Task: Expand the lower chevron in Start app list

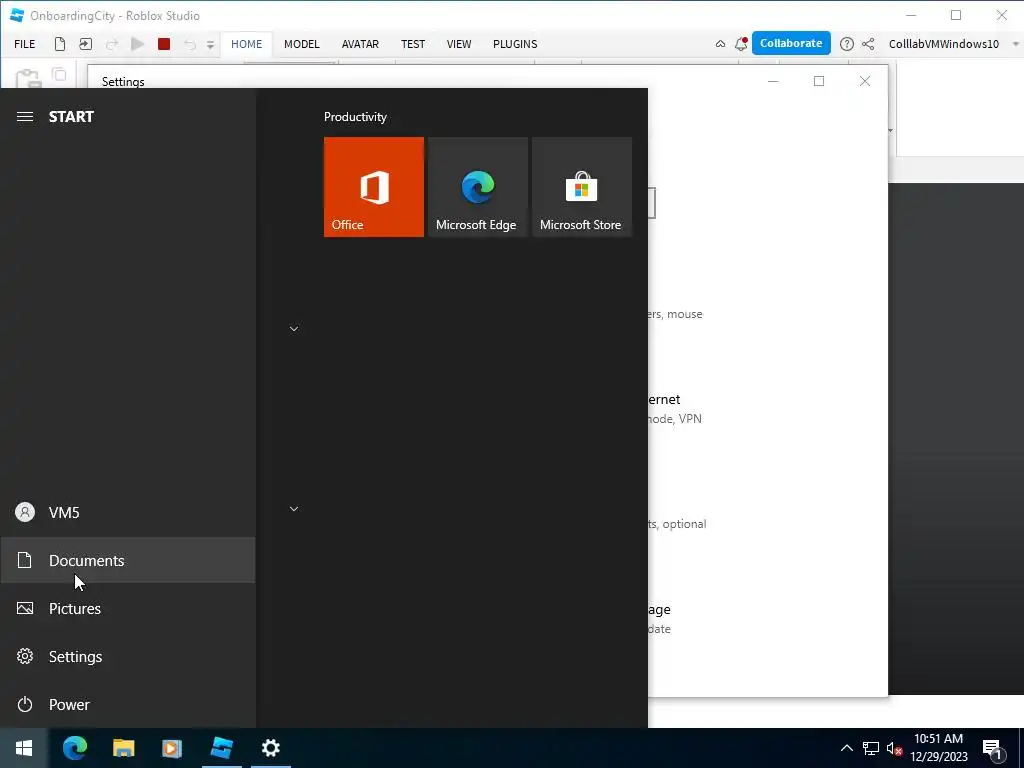Action: coord(294,509)
